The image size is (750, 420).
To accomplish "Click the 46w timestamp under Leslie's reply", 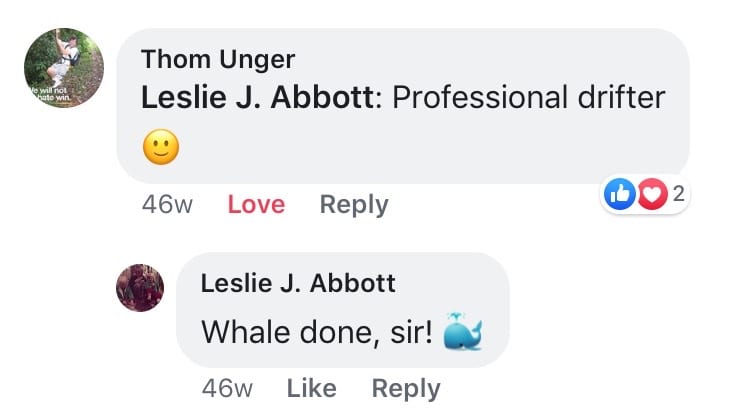I will coord(227,388).
